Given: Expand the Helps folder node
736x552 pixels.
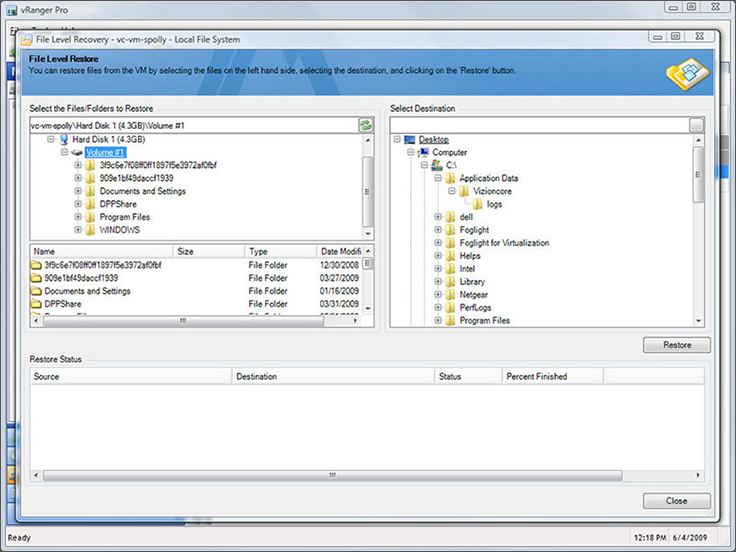Looking at the screenshot, I should (x=438, y=256).
